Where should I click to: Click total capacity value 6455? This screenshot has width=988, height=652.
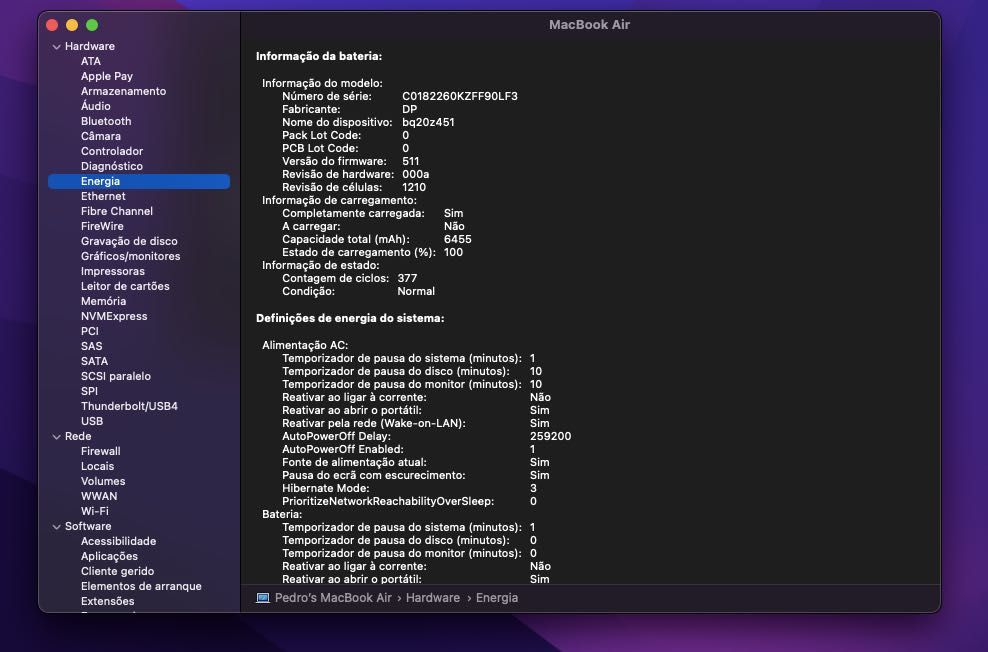(x=457, y=239)
